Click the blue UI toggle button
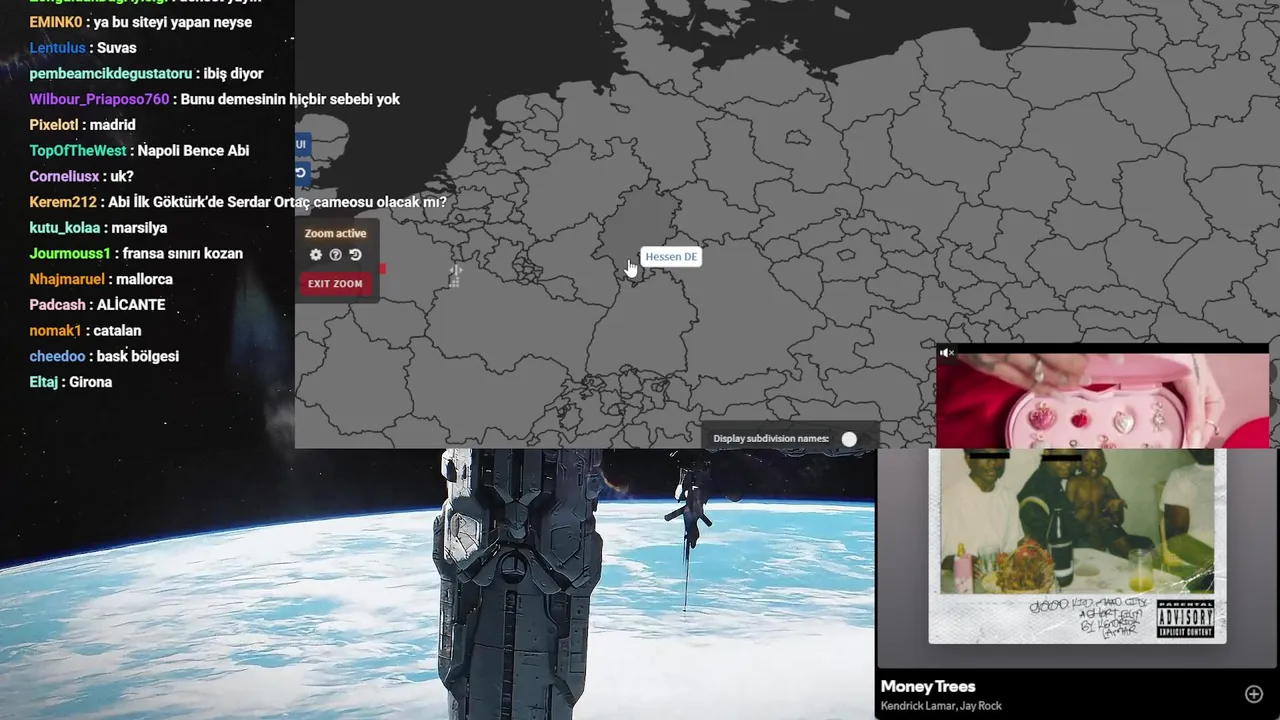The image size is (1280, 720). coord(301,145)
